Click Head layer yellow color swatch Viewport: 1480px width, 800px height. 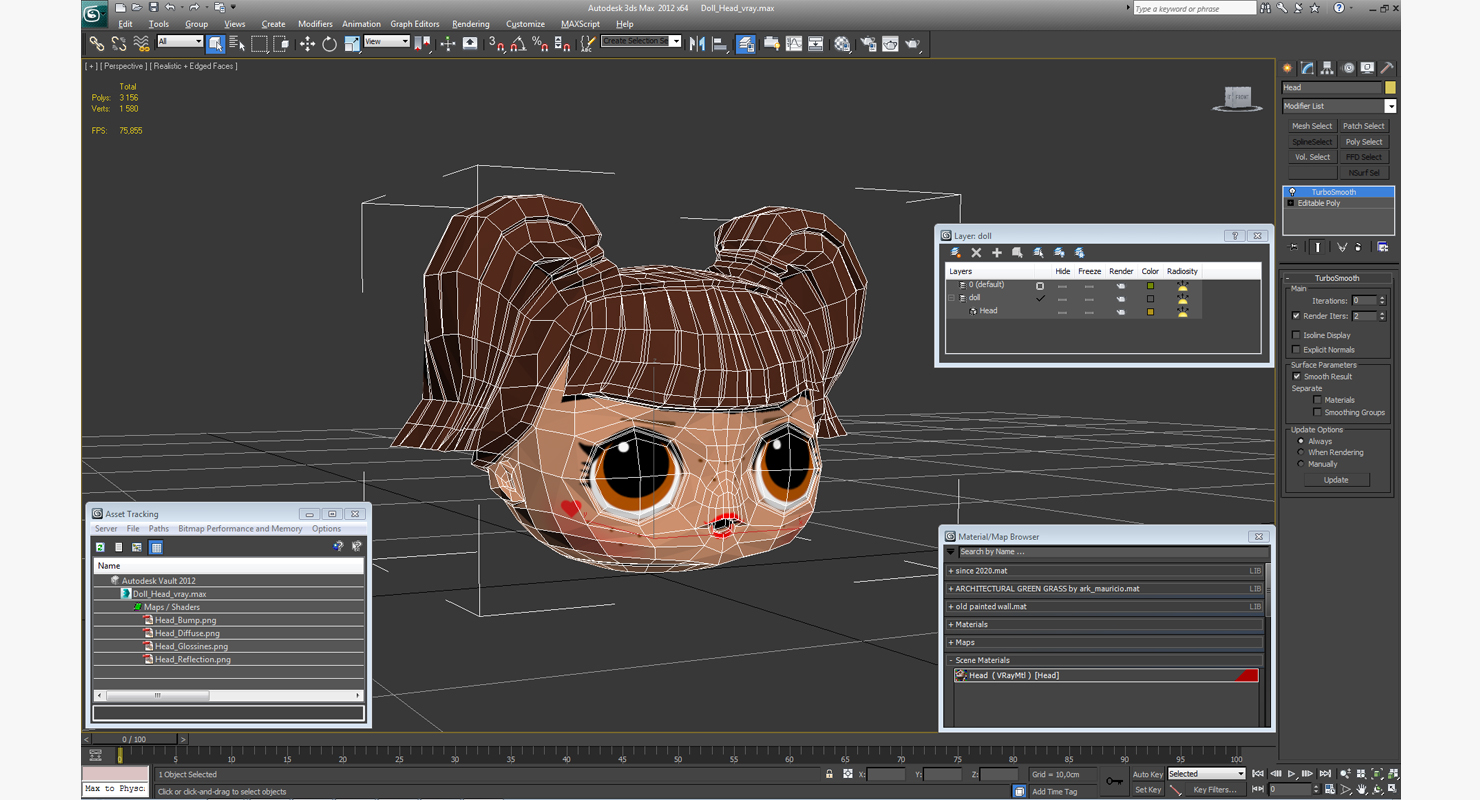pos(1150,312)
